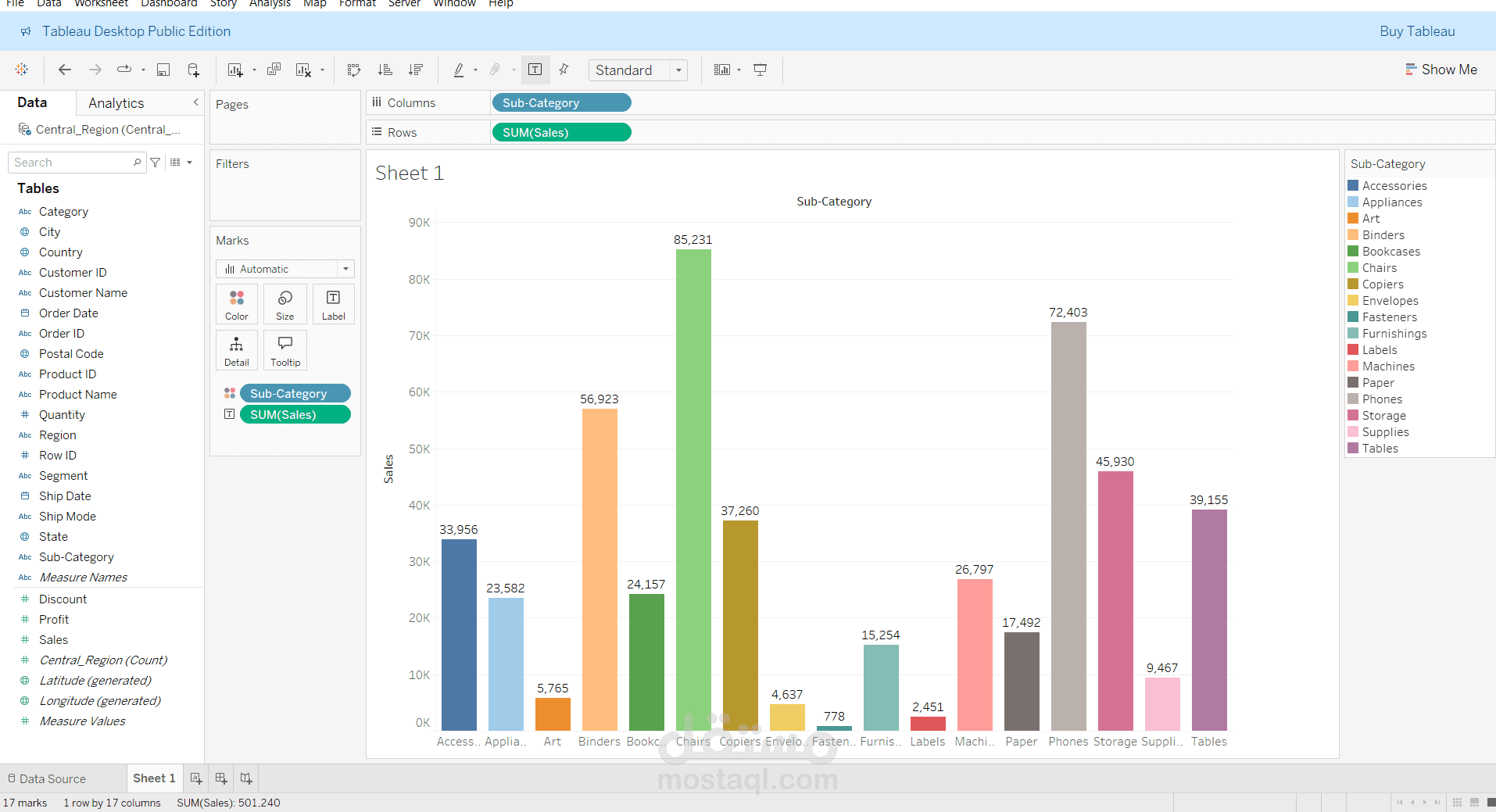Click the Replay animation icon

click(x=124, y=70)
